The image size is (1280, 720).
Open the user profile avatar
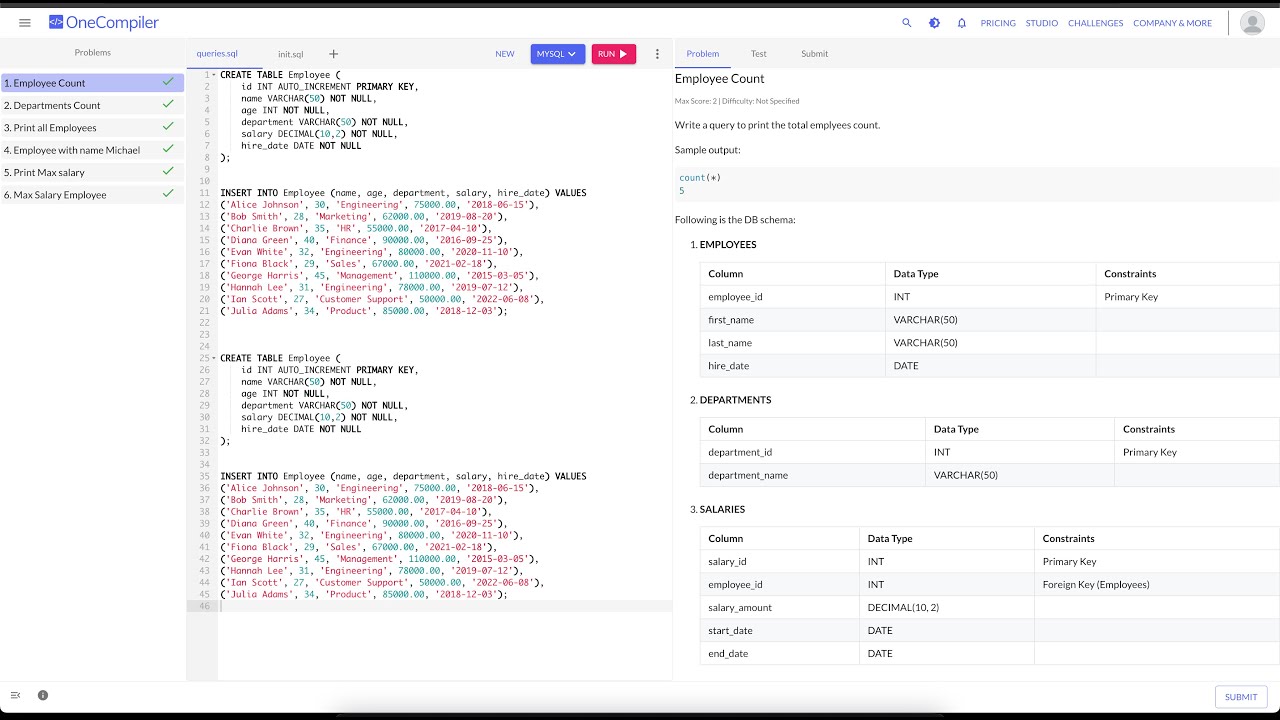[1252, 23]
